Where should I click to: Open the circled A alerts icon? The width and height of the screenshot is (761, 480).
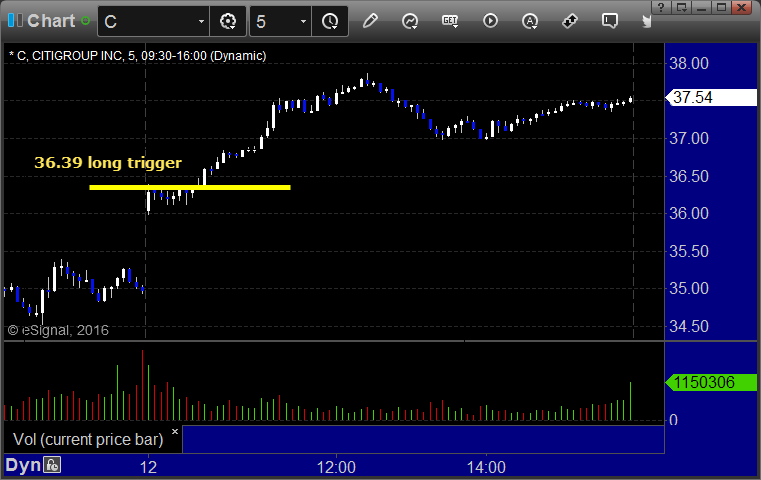click(530, 21)
